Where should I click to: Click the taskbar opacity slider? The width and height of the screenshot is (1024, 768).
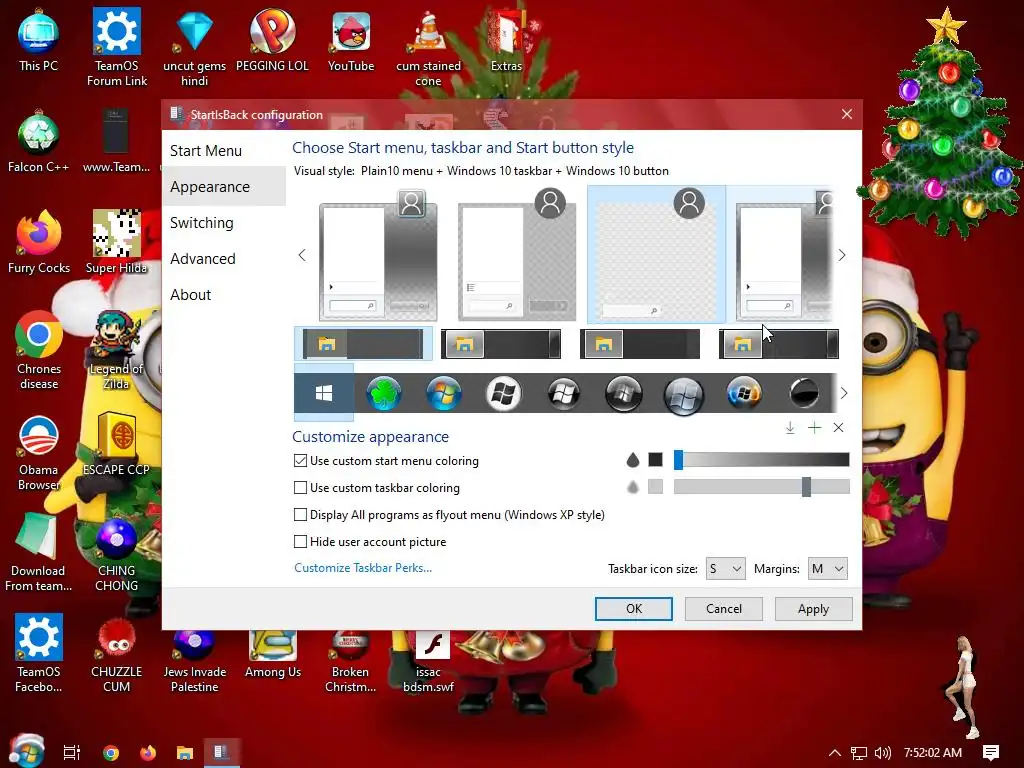pyautogui.click(x=761, y=487)
